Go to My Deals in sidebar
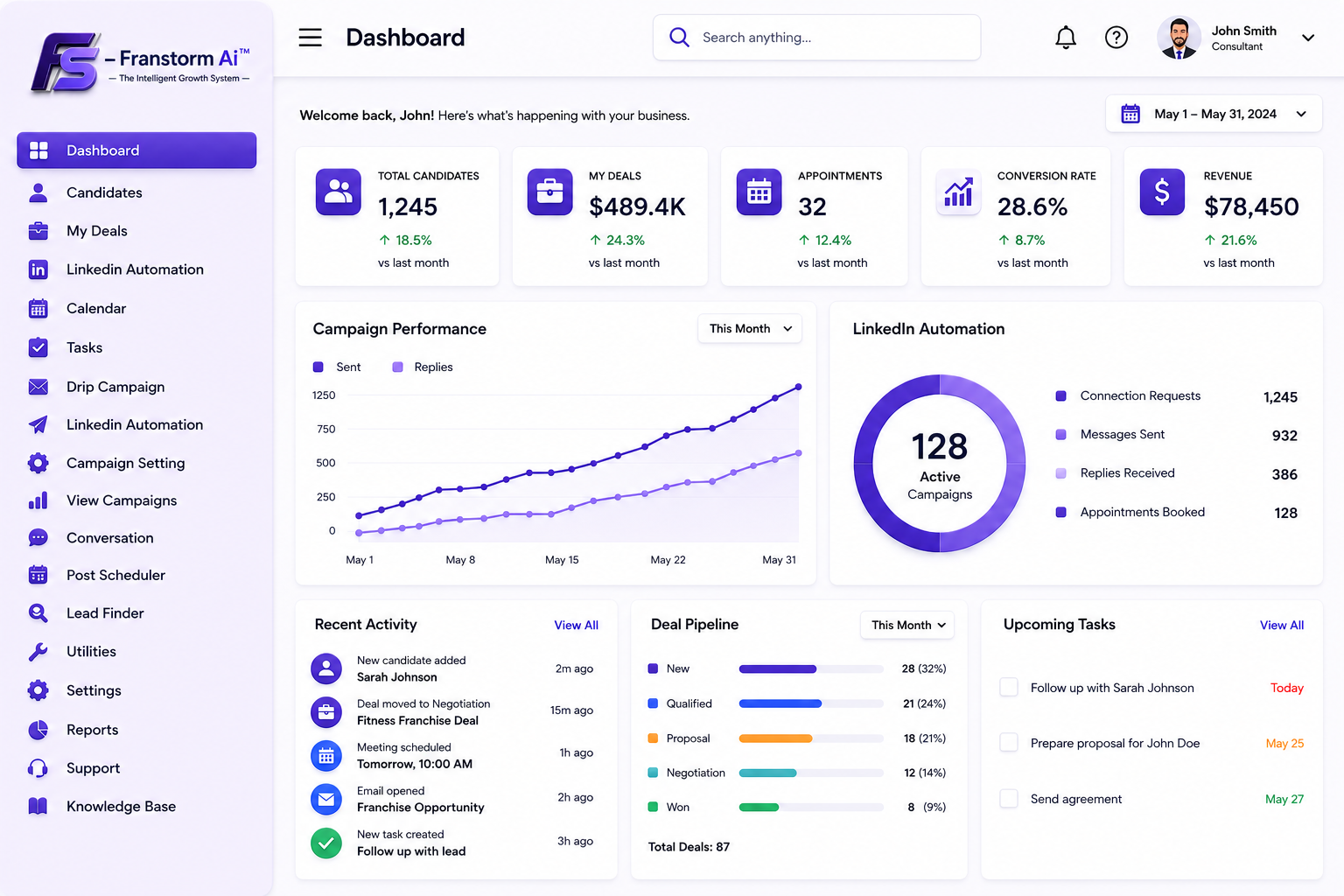 coord(97,231)
